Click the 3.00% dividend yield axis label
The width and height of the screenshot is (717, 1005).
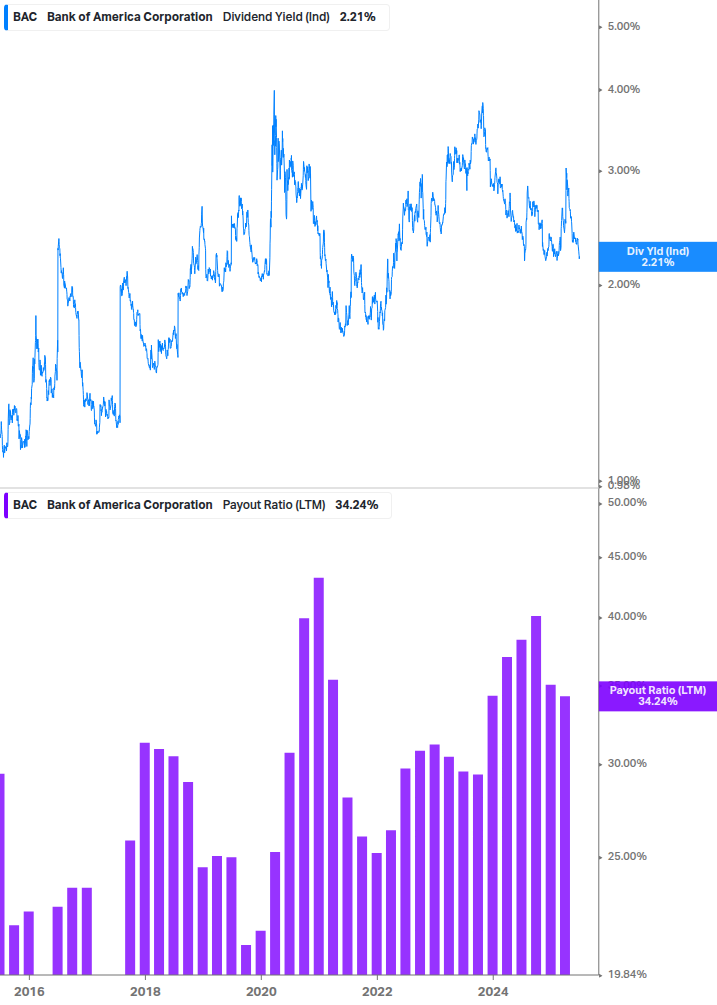(x=623, y=170)
